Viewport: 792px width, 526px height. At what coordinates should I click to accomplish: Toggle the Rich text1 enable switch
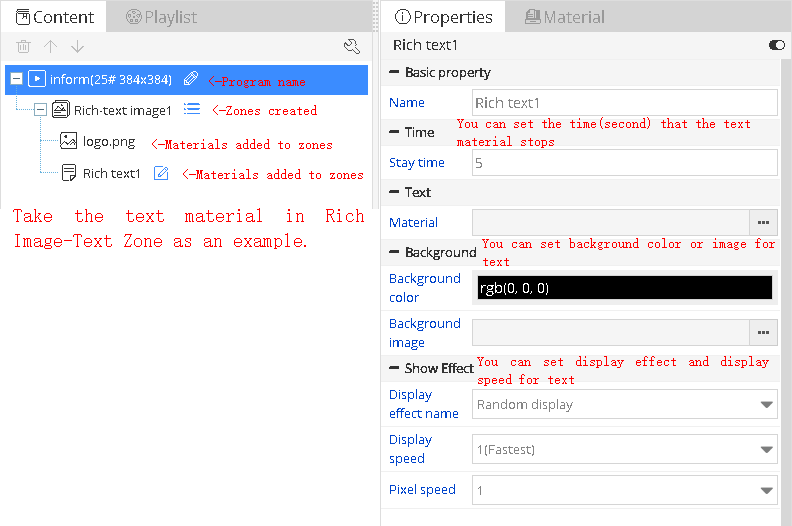point(776,45)
